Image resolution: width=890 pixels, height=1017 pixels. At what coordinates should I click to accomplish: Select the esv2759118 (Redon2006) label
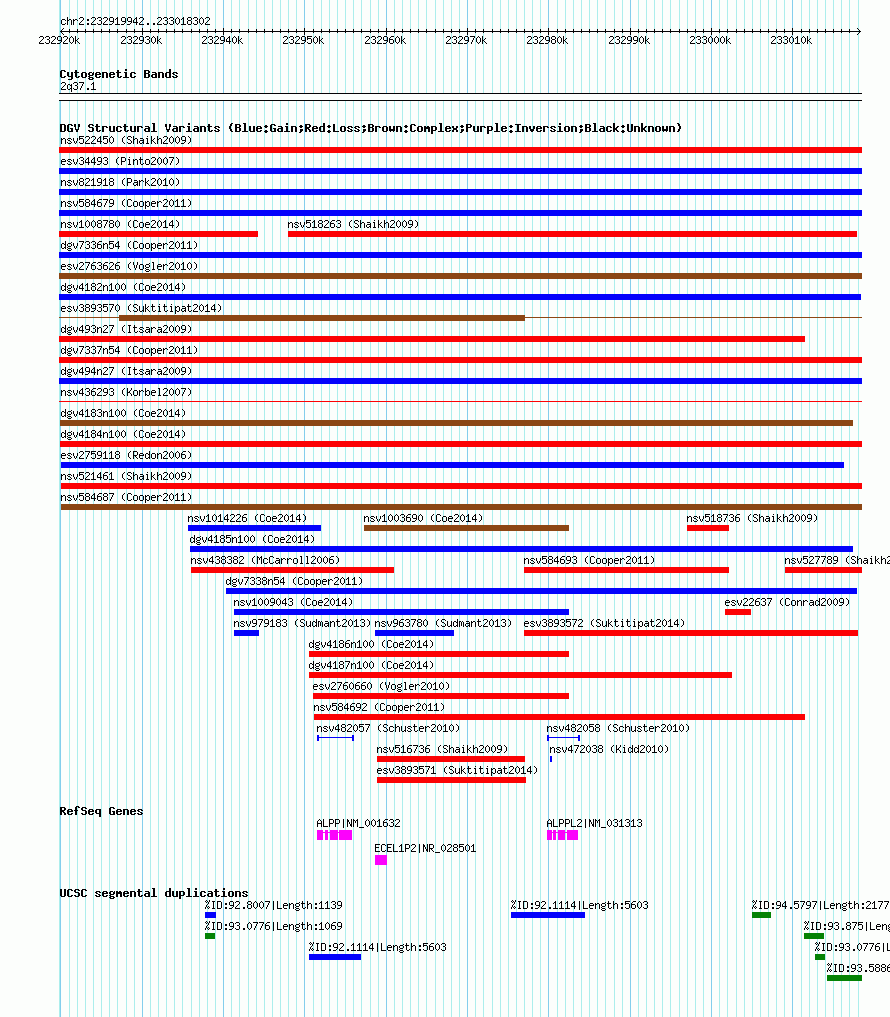[126, 455]
